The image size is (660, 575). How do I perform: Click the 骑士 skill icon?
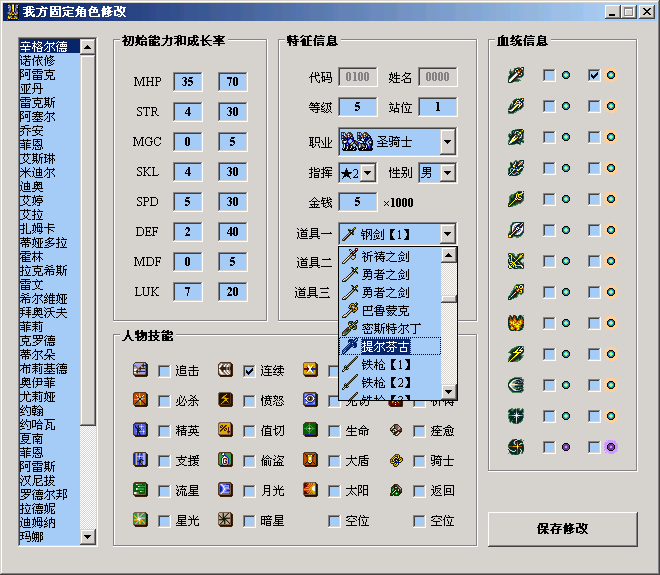coord(396,460)
